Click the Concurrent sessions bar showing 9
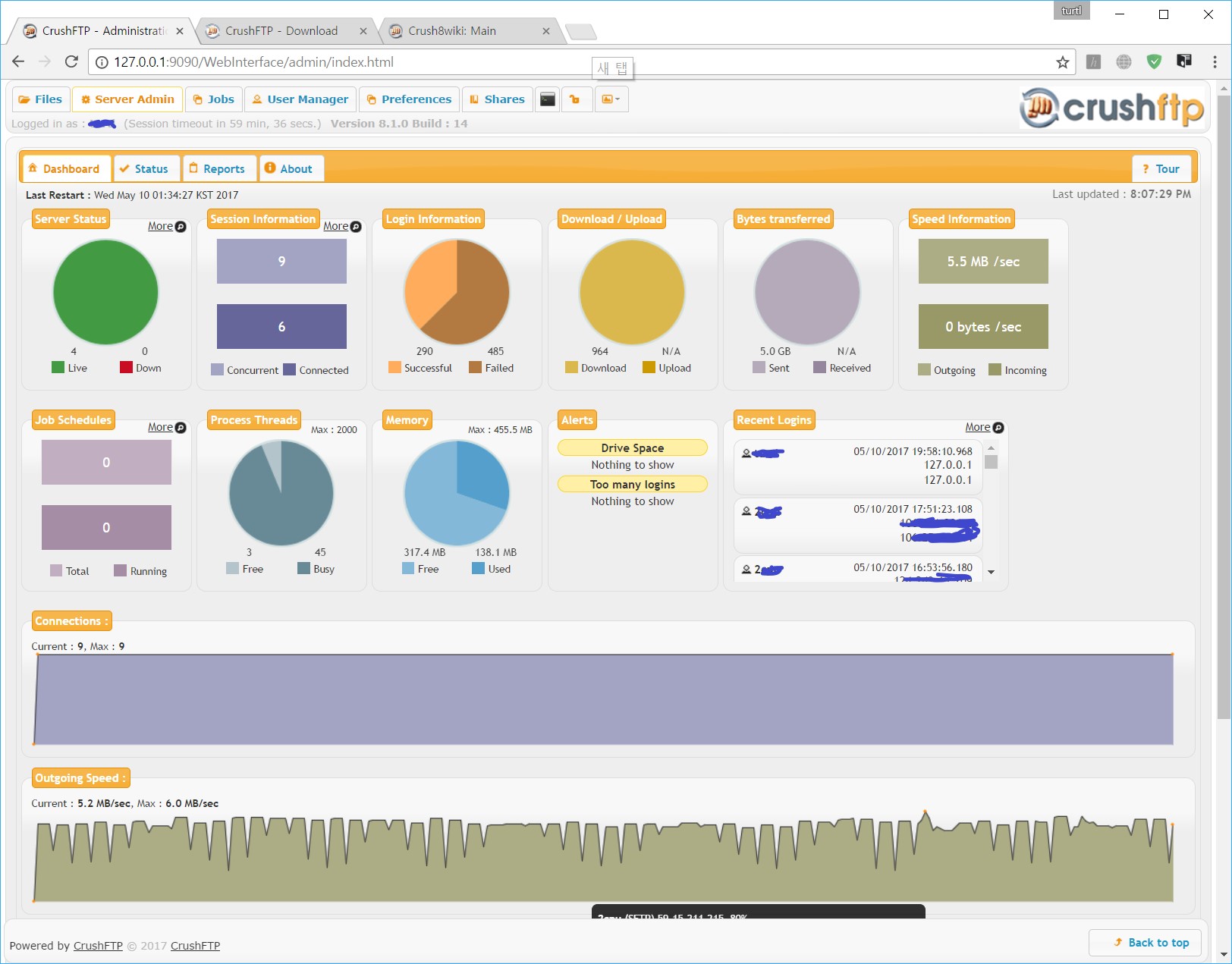Viewport: 1232px width, 964px height. pyautogui.click(x=281, y=262)
